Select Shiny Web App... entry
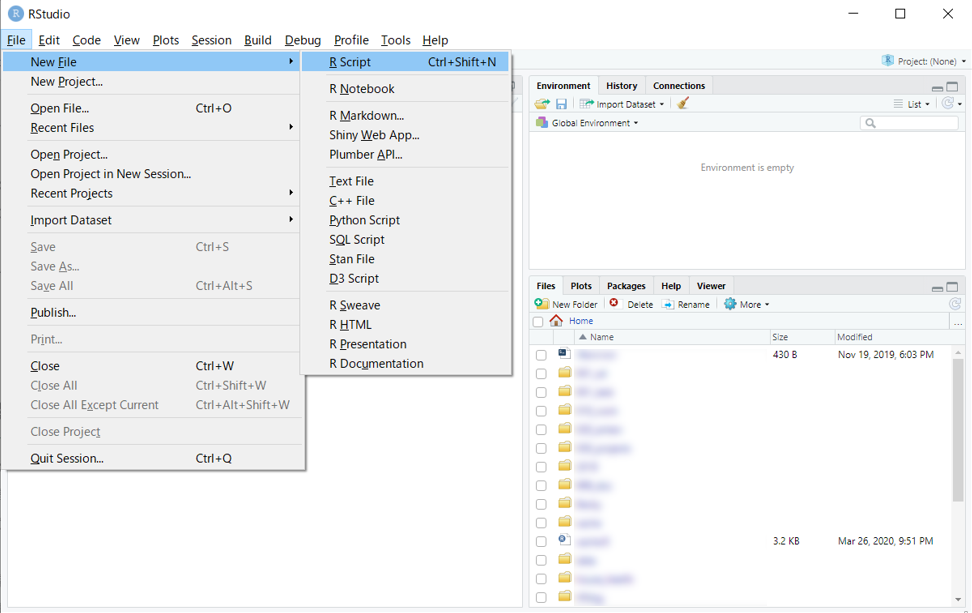Screen dimensions: 972x613 (x=405, y=135)
